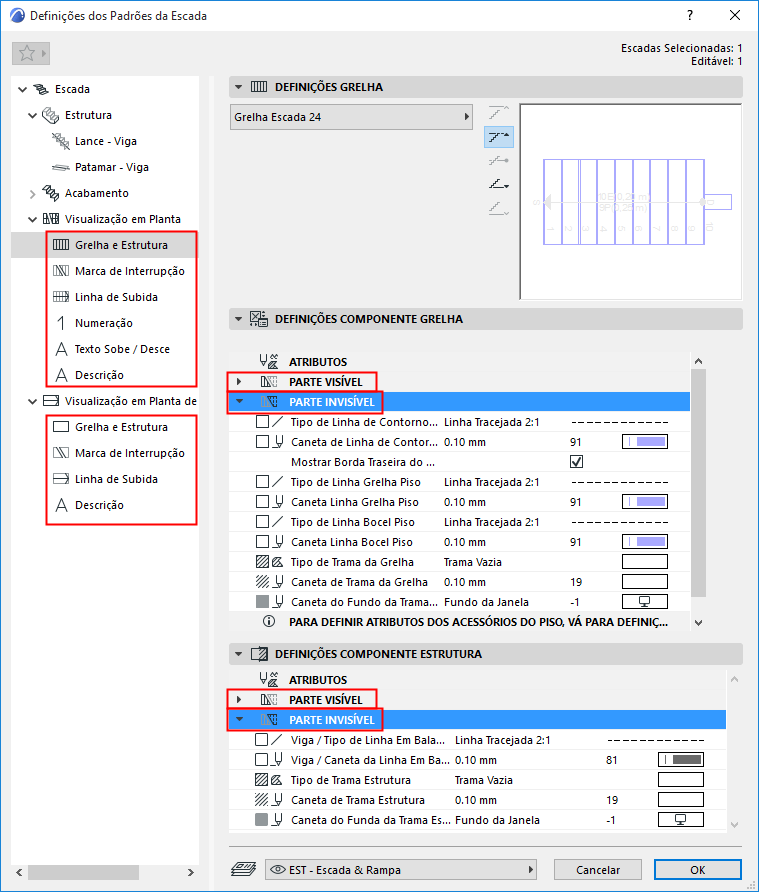Click Caneta de Trama da Grelha pen swatch

[x=645, y=582]
